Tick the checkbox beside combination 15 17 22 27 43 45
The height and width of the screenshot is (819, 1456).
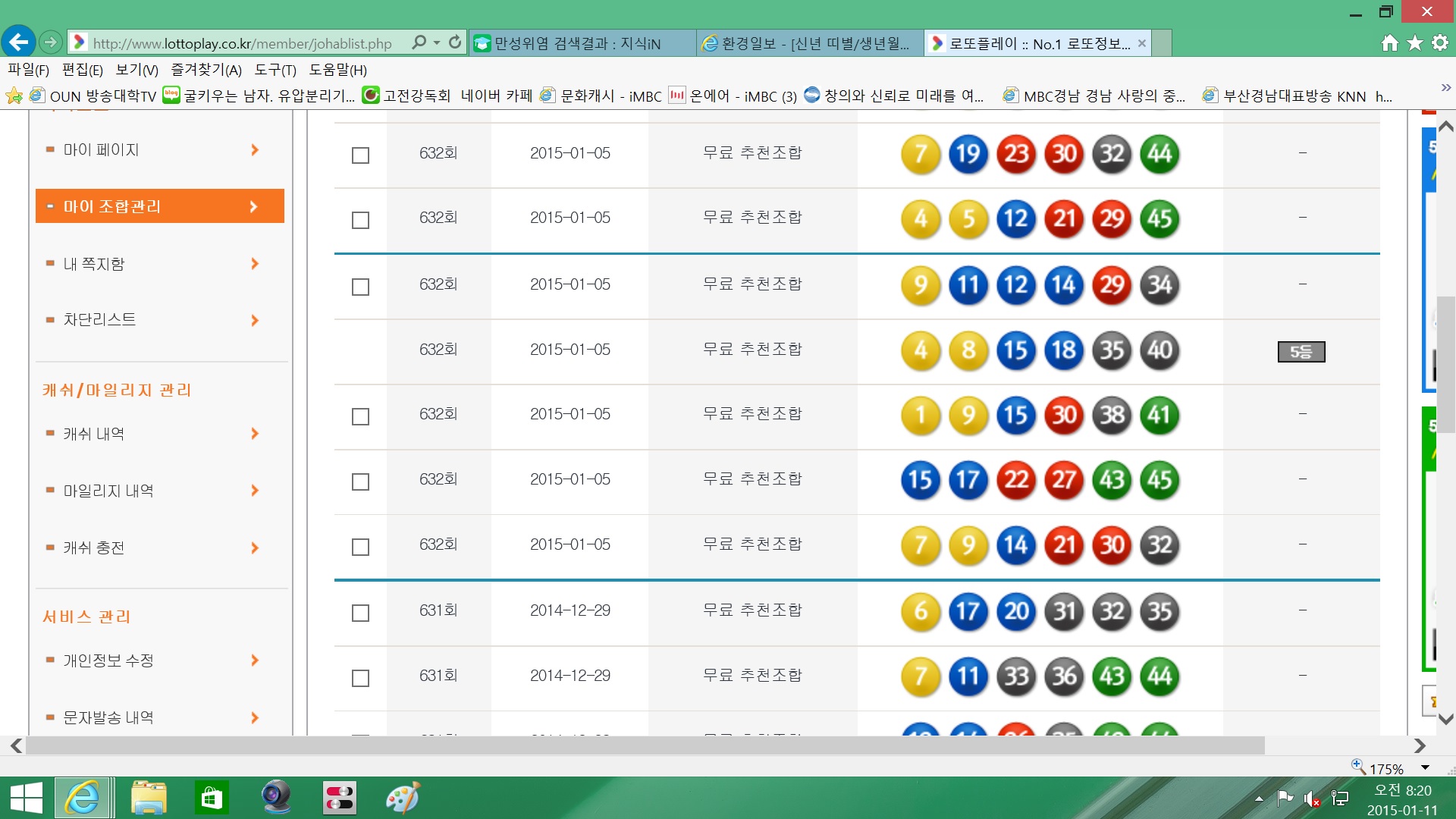point(360,482)
